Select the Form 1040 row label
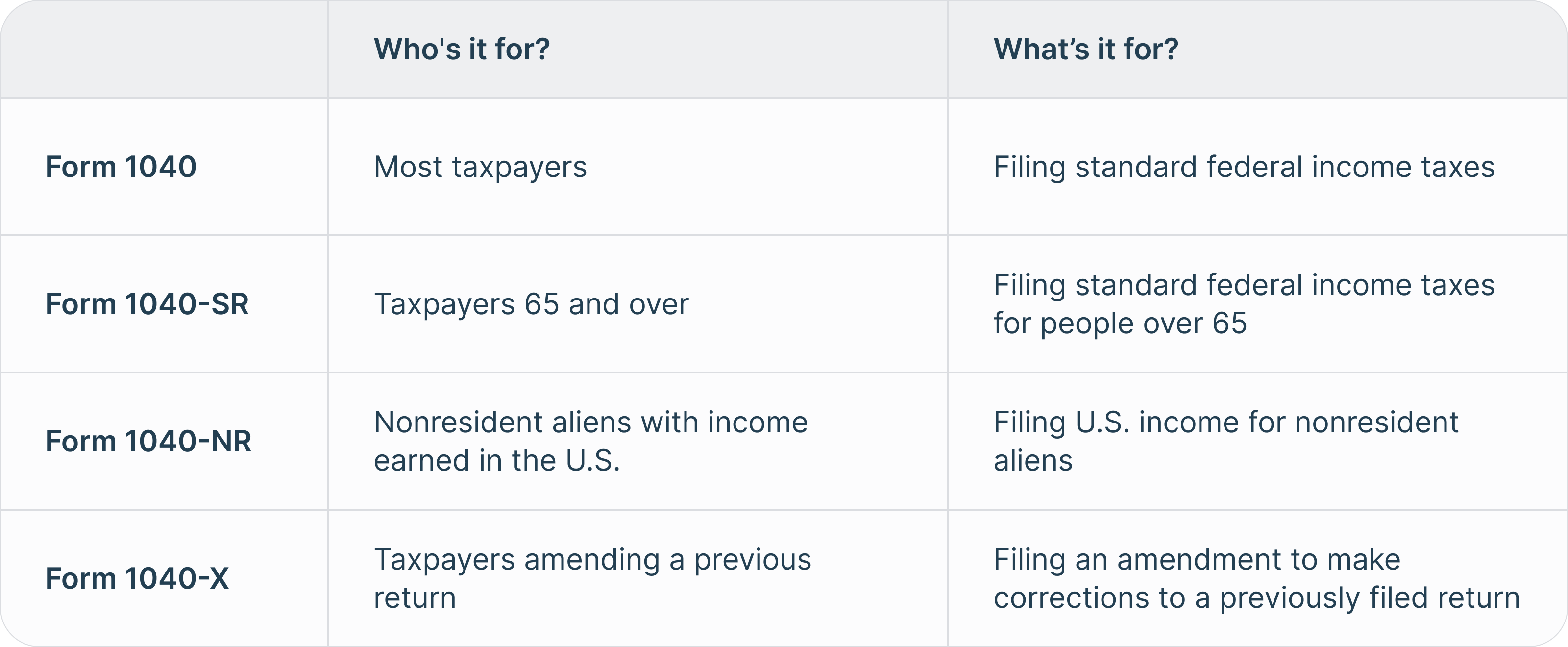Viewport: 1568px width, 647px height. point(121,167)
